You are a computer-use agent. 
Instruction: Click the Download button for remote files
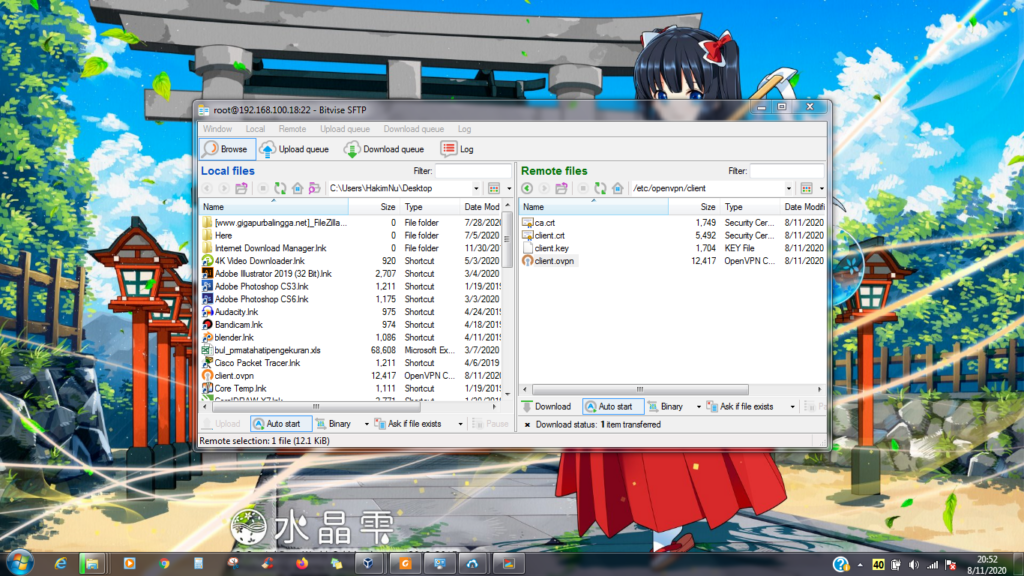[547, 406]
